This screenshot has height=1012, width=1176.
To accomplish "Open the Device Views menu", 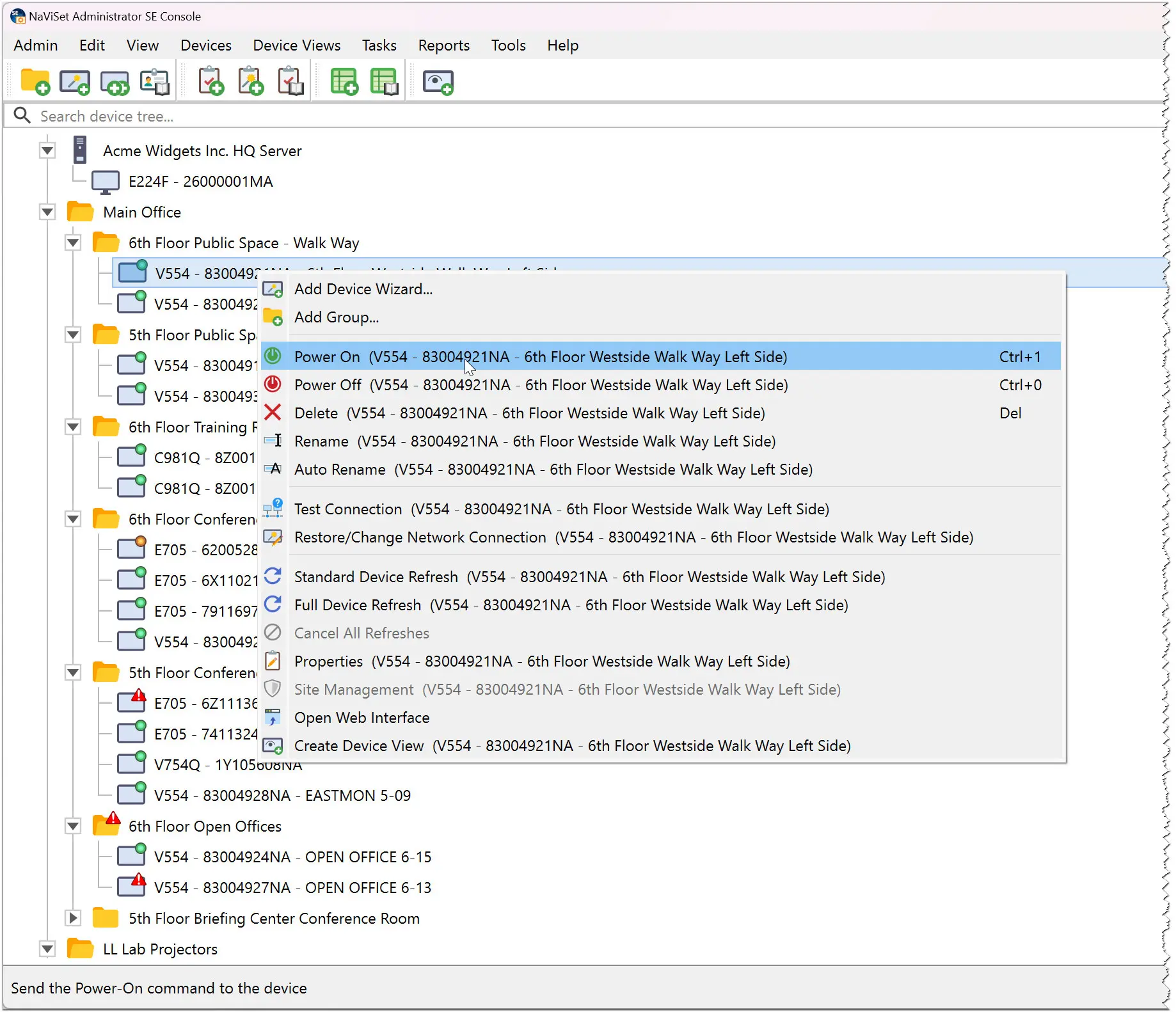I will (x=296, y=45).
